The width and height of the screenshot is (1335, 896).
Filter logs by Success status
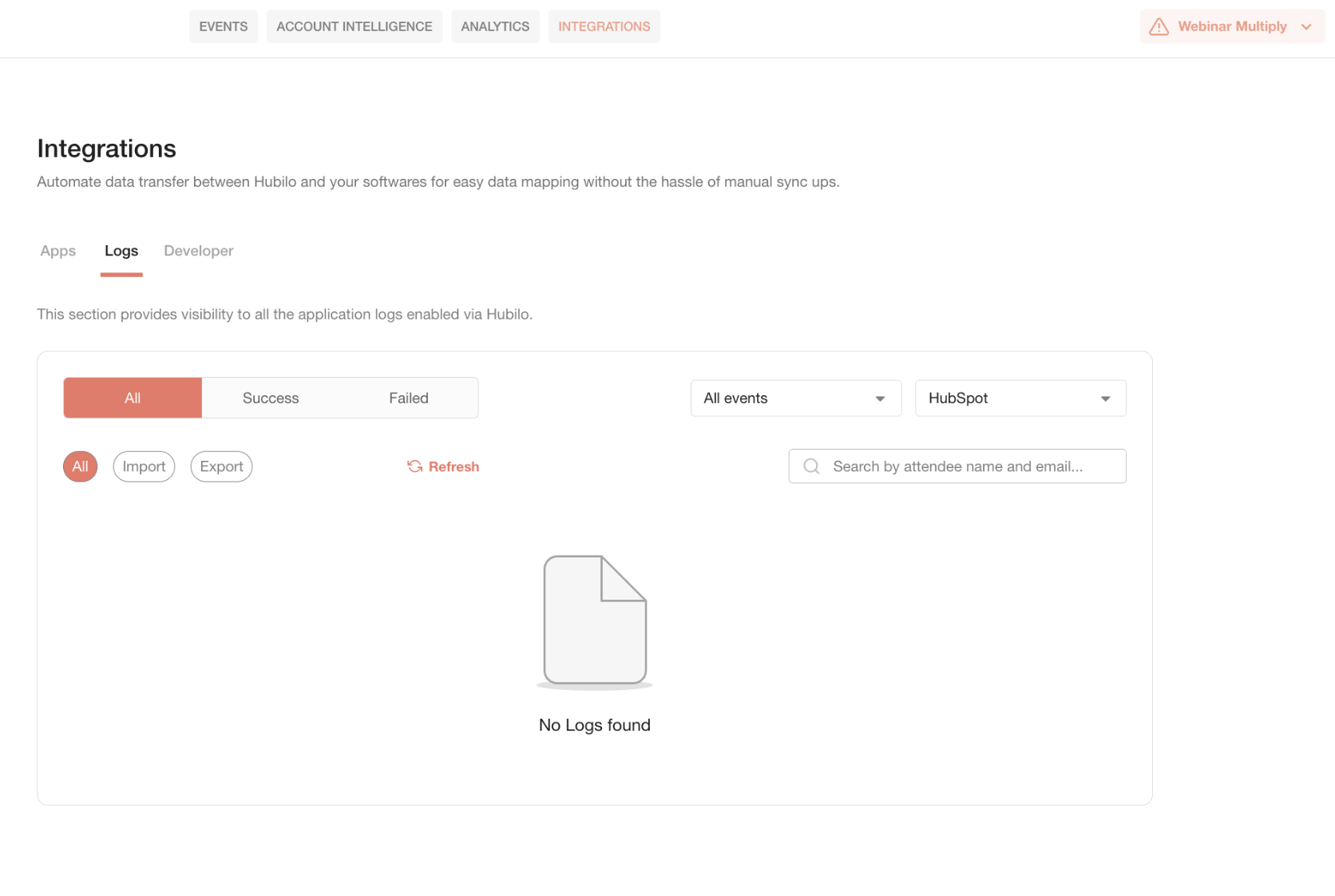click(x=271, y=398)
